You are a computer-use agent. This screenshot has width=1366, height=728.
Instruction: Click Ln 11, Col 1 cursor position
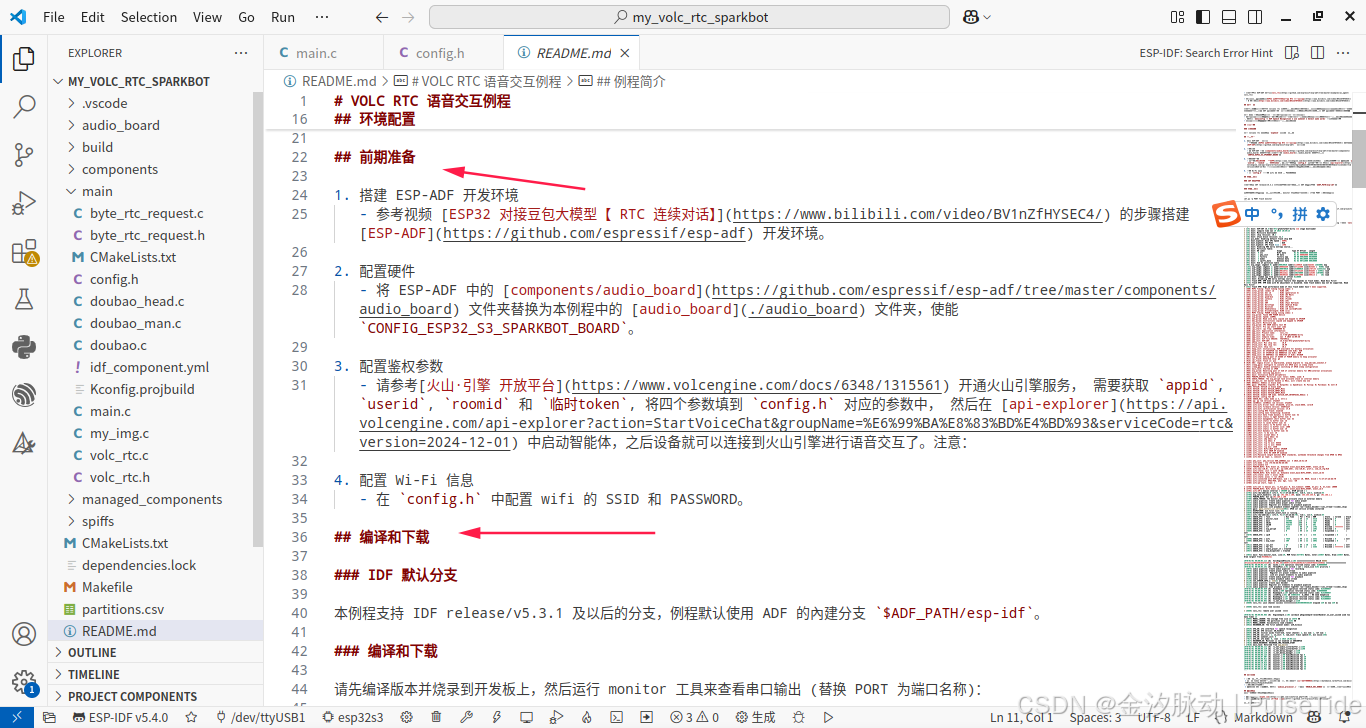(1021, 717)
